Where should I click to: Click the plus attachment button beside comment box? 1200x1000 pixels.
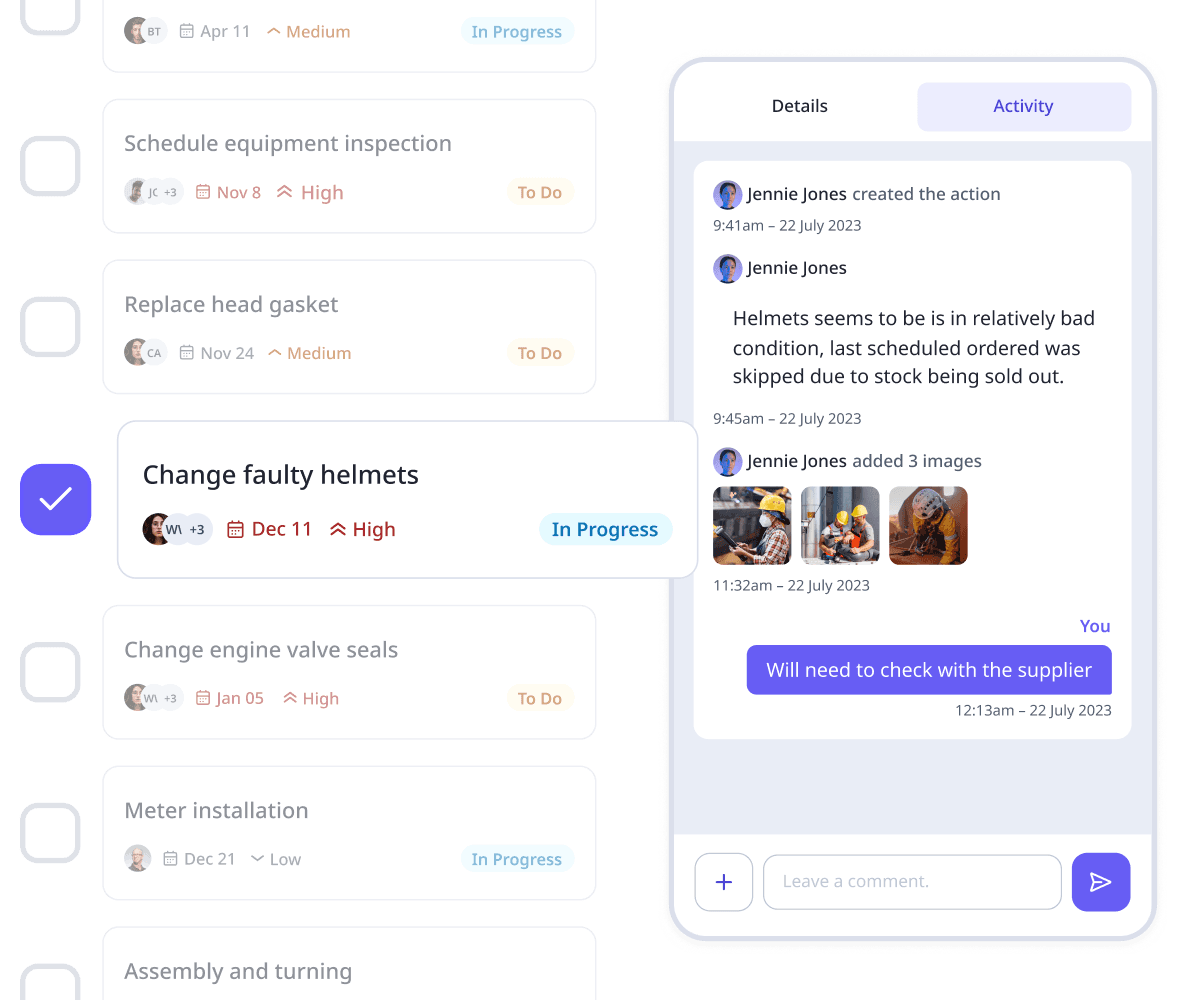tap(724, 882)
